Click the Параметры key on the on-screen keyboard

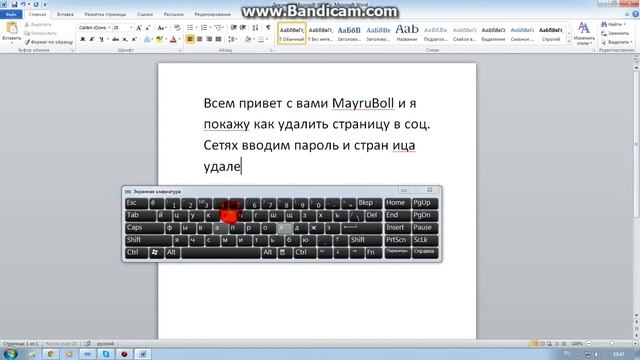(x=398, y=253)
